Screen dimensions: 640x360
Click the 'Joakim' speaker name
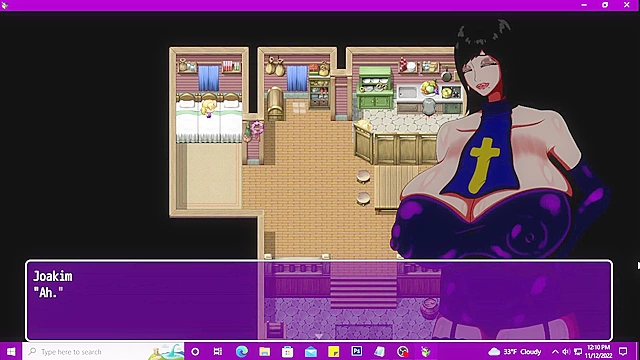pyautogui.click(x=53, y=276)
